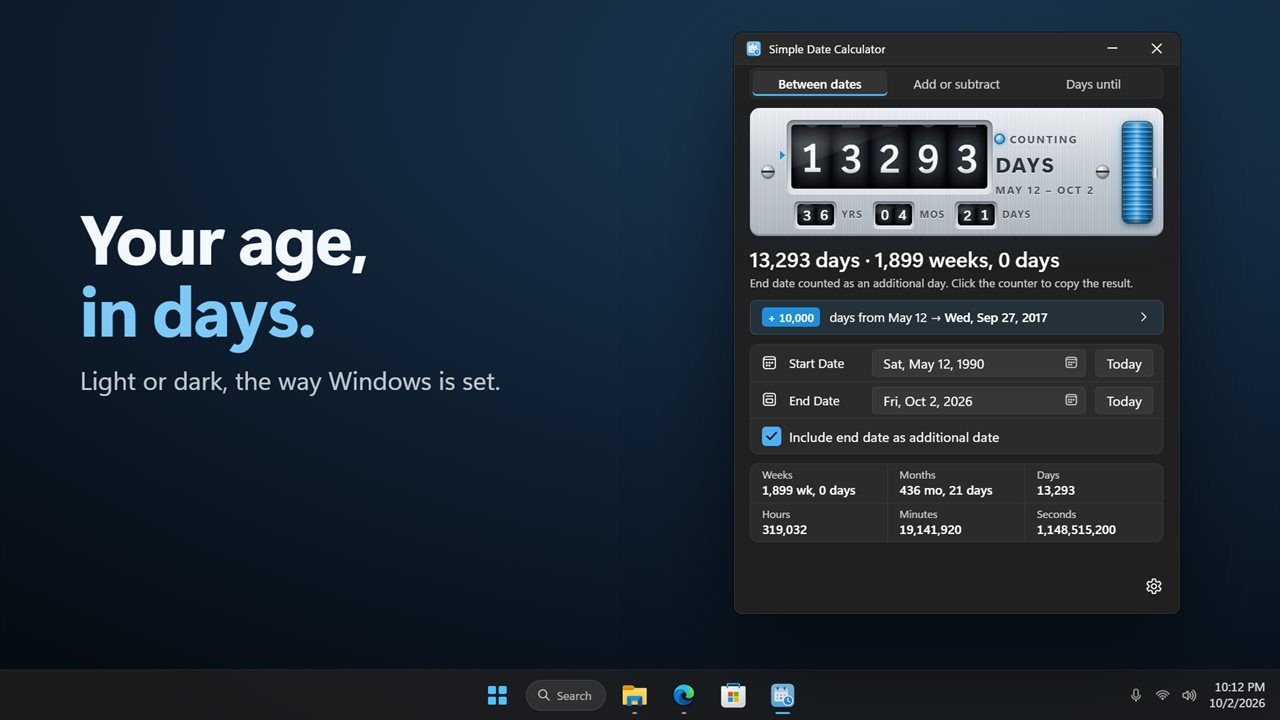Open the Windows Start menu
Image resolution: width=1280 pixels, height=720 pixels.
pyautogui.click(x=497, y=695)
